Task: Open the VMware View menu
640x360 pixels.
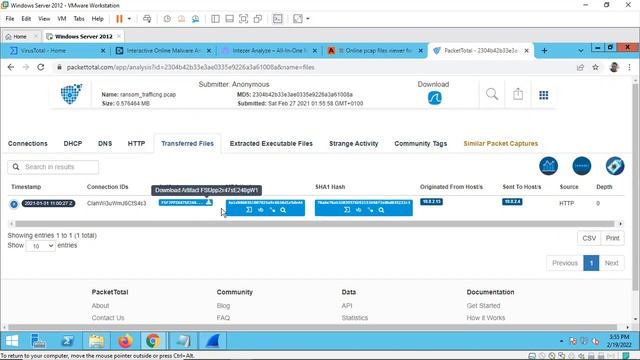Action: point(44,19)
